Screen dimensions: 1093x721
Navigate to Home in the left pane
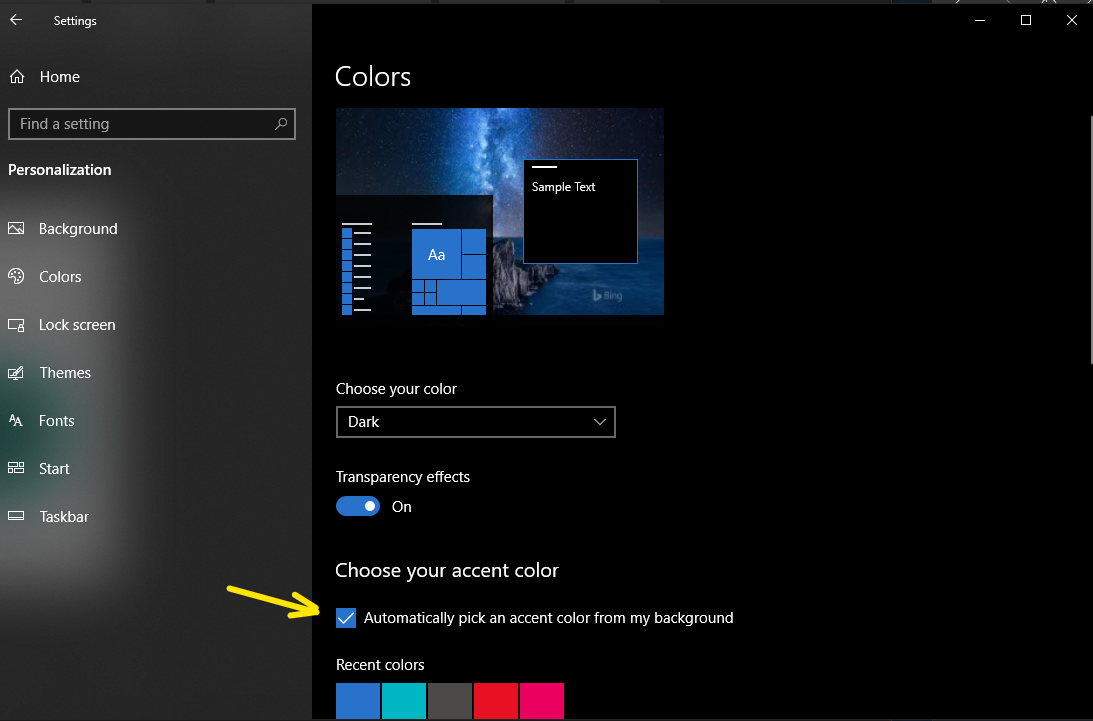(x=58, y=76)
